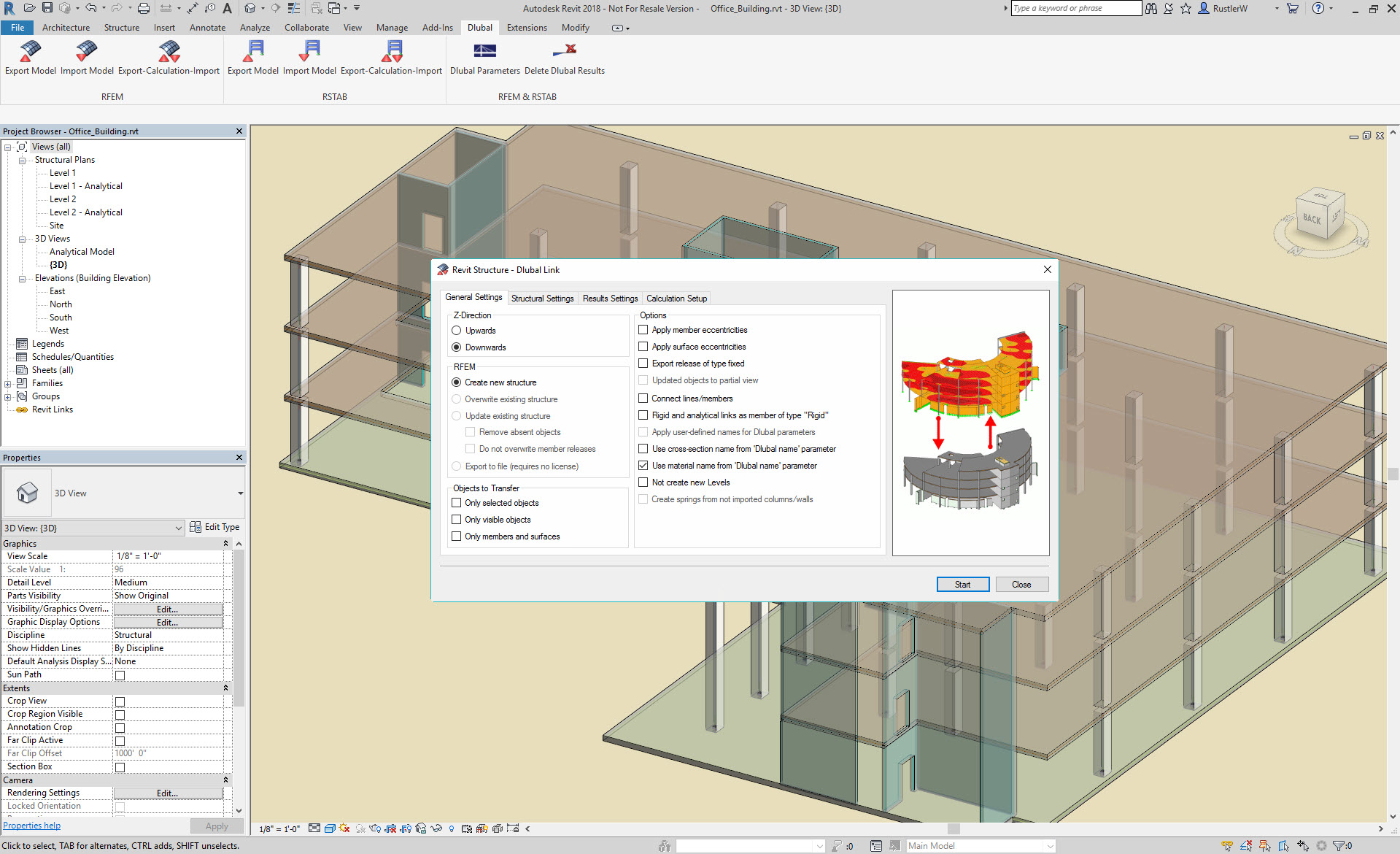
Task: Toggle Show Crop Region icon in view controls
Action: 406,828
